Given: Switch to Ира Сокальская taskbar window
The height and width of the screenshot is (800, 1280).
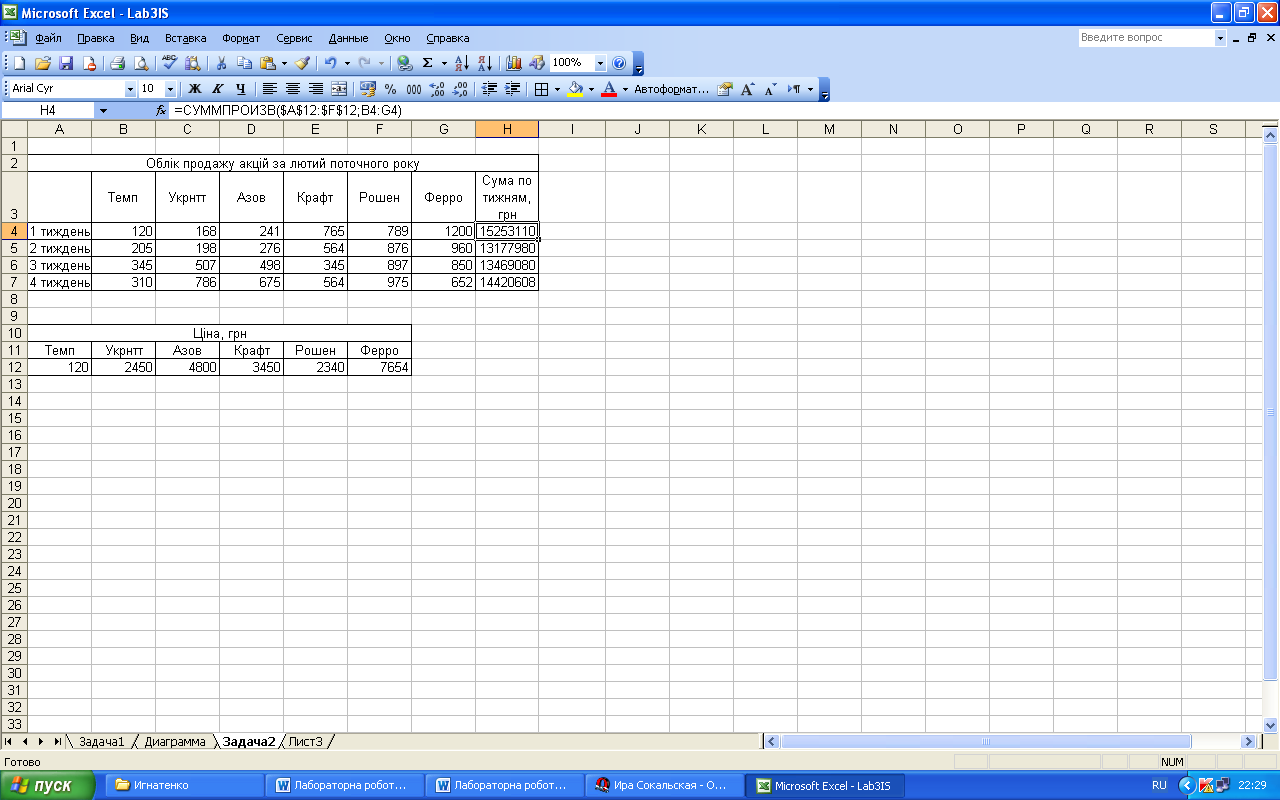Looking at the screenshot, I should tap(663, 785).
